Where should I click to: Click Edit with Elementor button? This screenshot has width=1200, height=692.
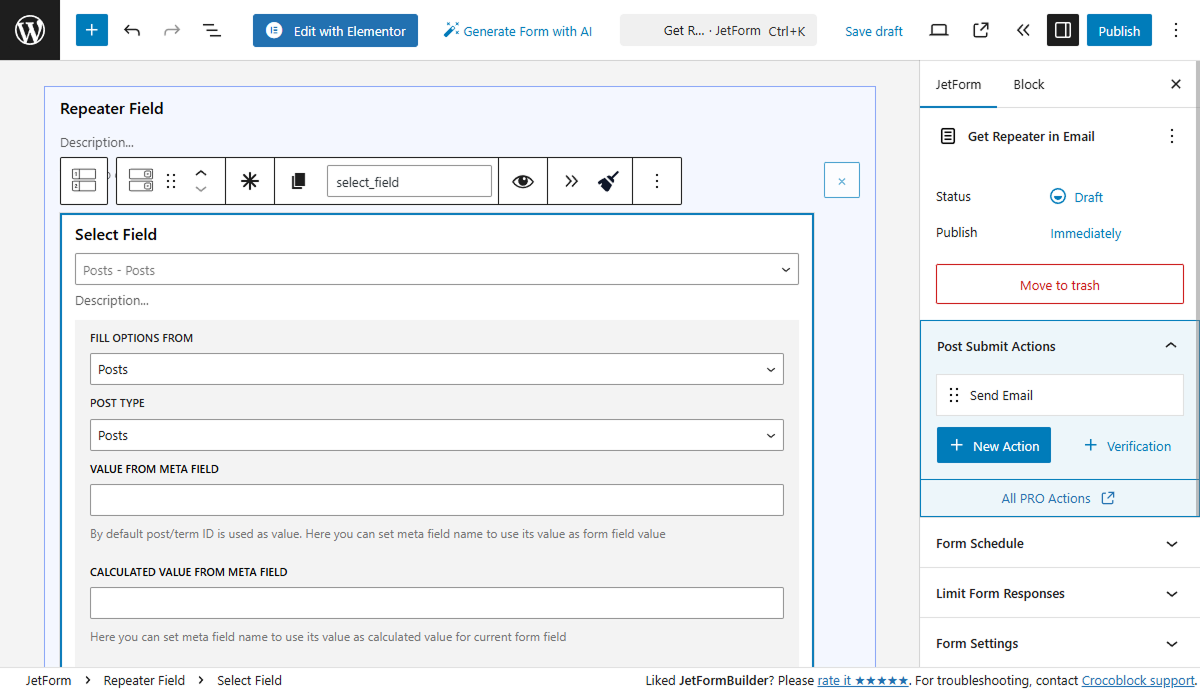(335, 31)
